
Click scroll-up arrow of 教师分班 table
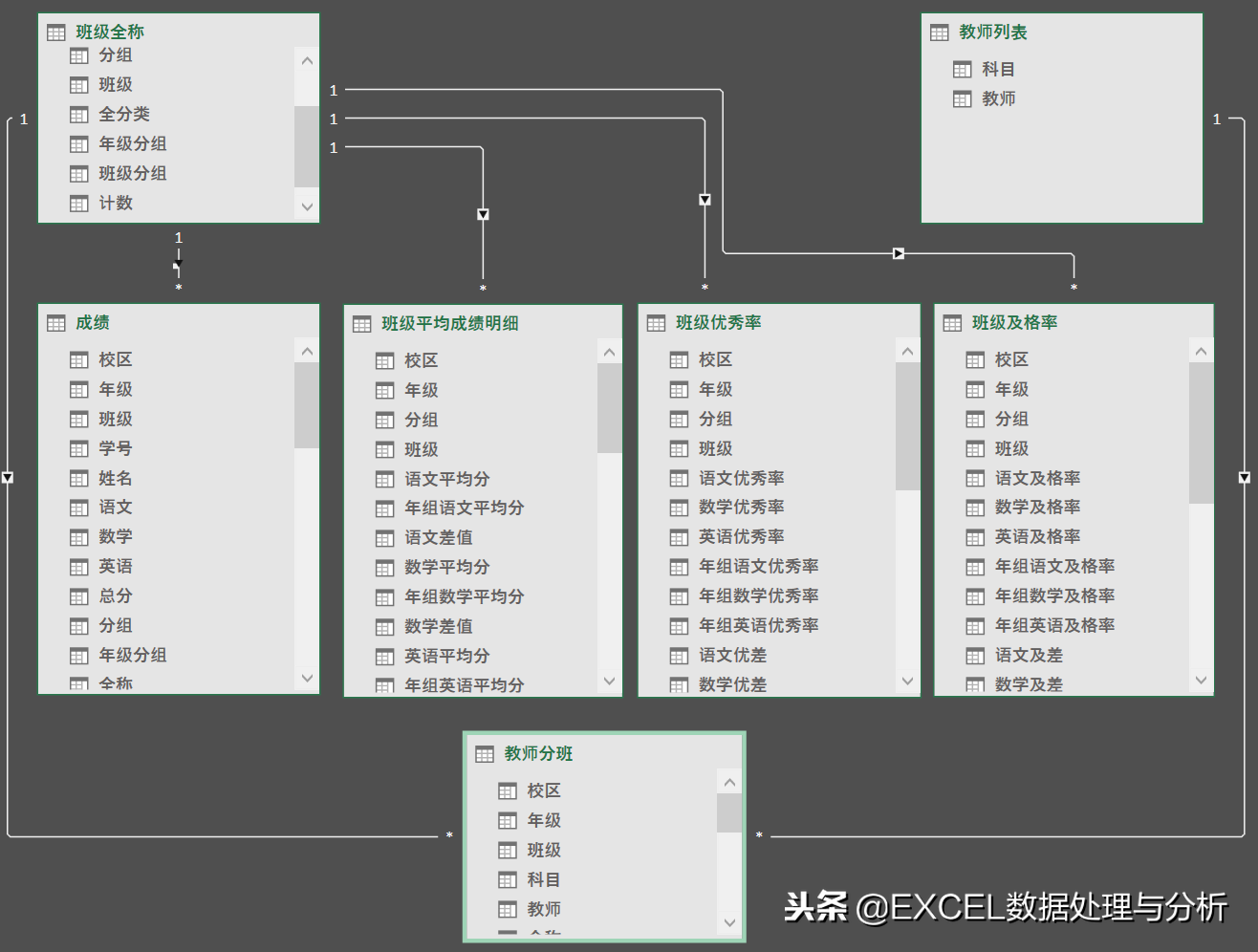click(x=729, y=783)
